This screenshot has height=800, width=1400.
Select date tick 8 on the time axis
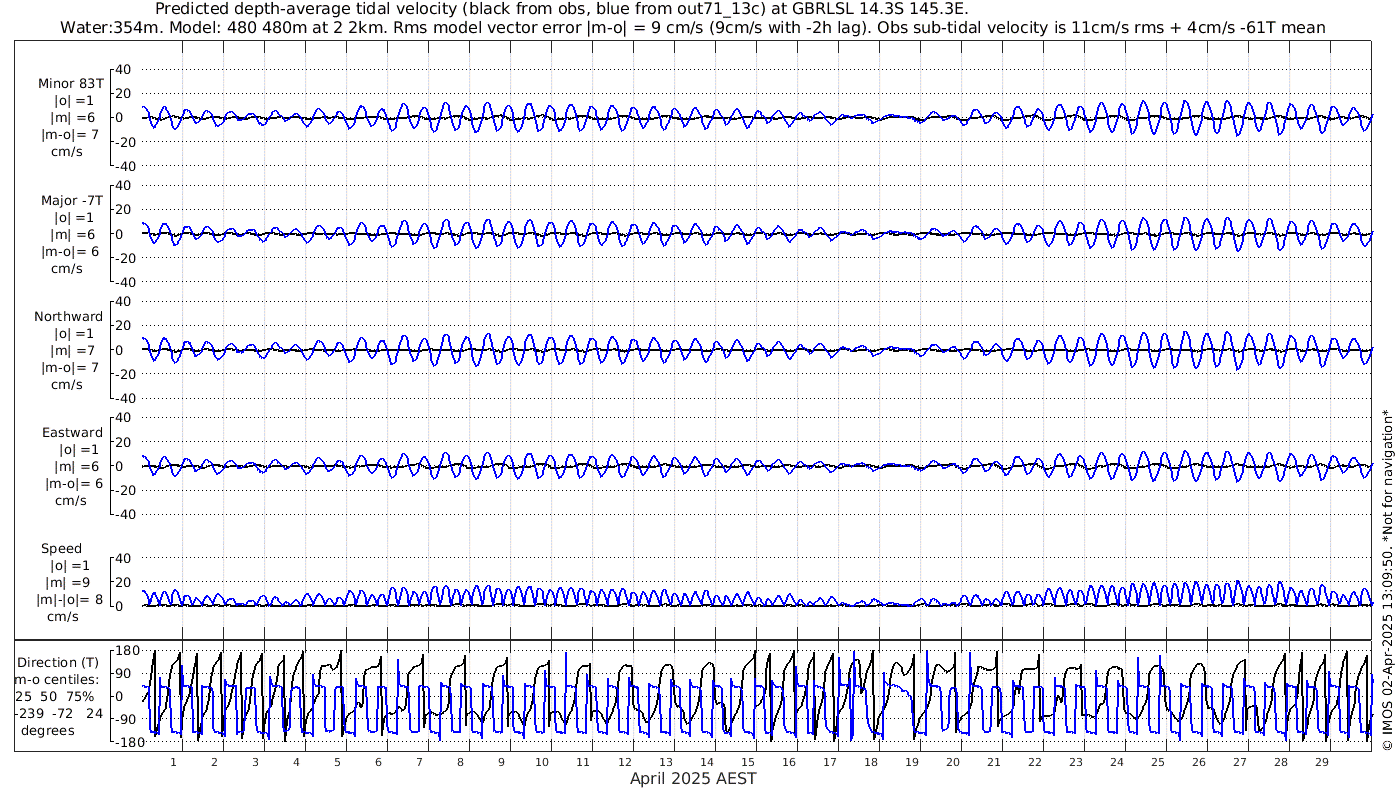pos(460,762)
